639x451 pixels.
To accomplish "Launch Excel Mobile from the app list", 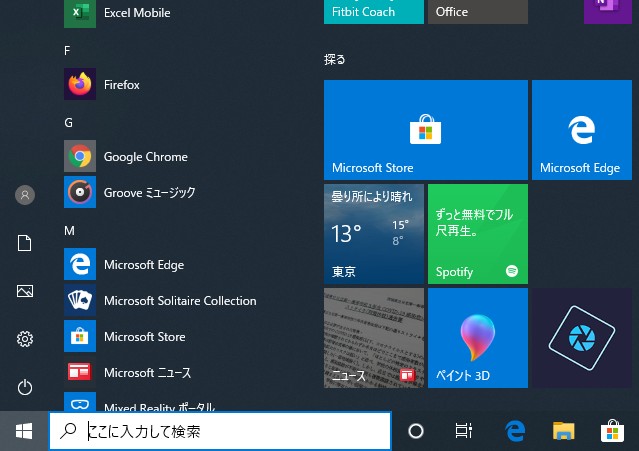I will pyautogui.click(x=136, y=13).
